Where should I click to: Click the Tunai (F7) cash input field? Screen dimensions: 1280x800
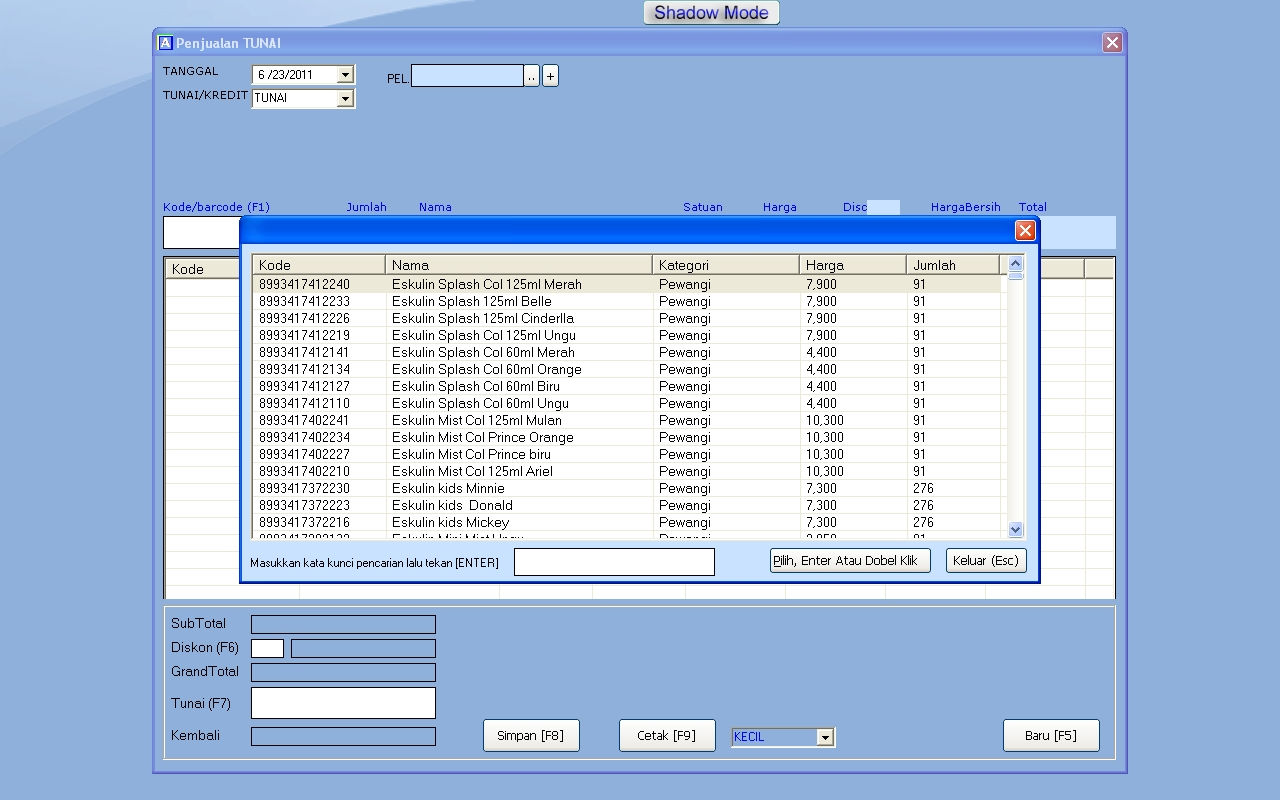pyautogui.click(x=343, y=703)
